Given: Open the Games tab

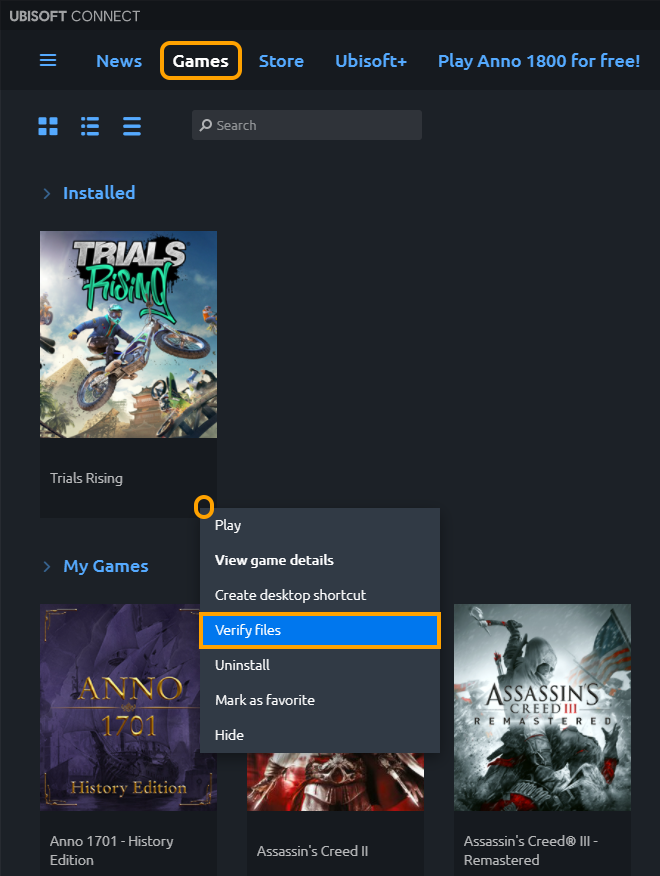Looking at the screenshot, I should click(x=201, y=60).
